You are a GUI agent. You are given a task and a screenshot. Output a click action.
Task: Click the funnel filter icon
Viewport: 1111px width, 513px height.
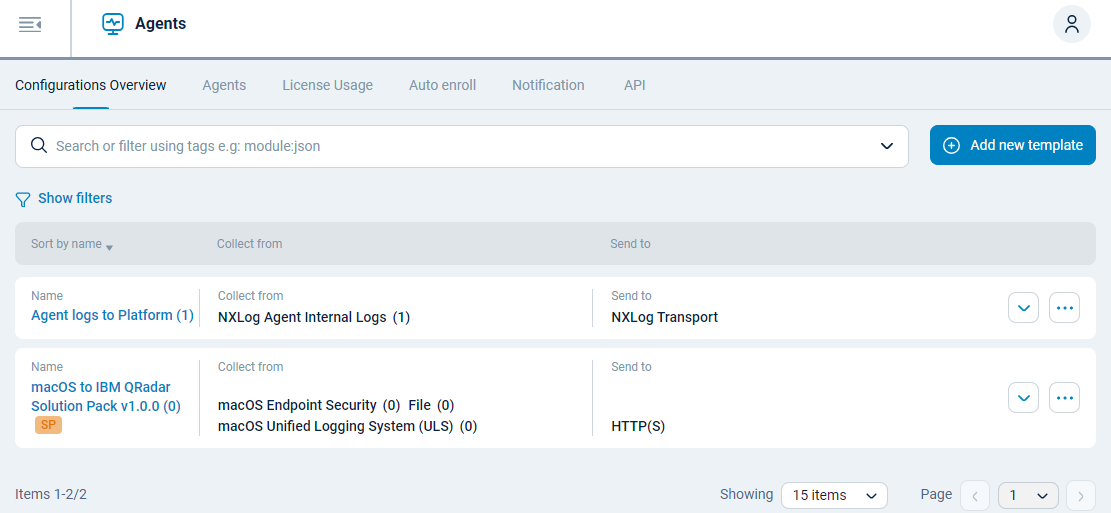click(x=23, y=199)
